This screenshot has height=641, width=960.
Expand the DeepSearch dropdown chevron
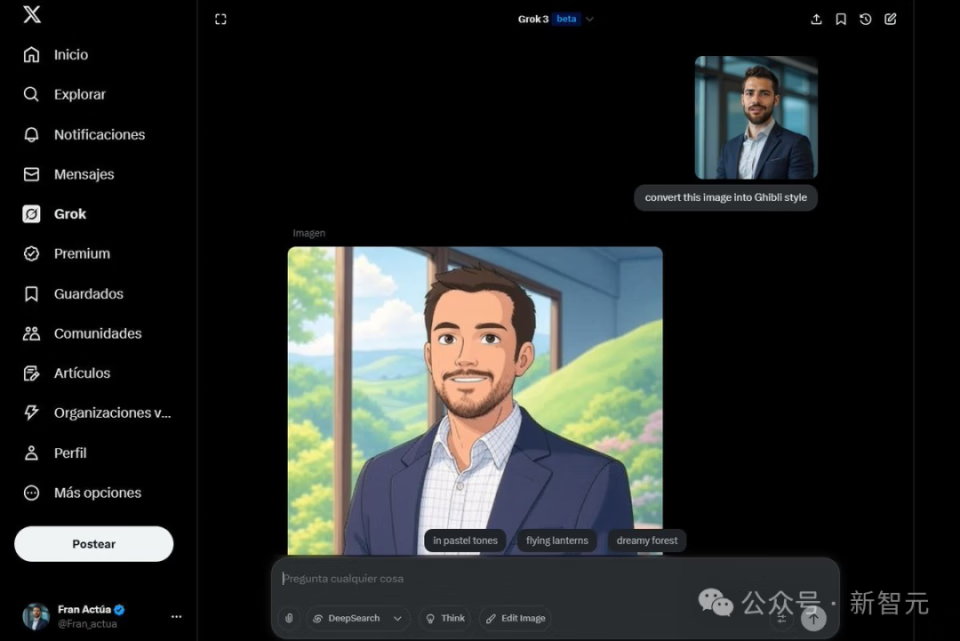[398, 618]
